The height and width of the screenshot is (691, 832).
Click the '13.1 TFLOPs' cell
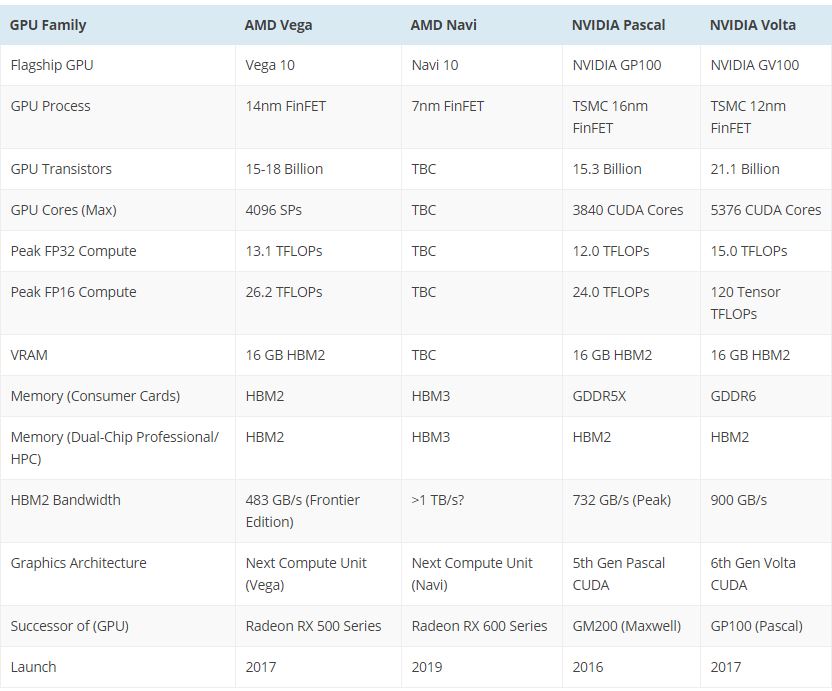(283, 251)
